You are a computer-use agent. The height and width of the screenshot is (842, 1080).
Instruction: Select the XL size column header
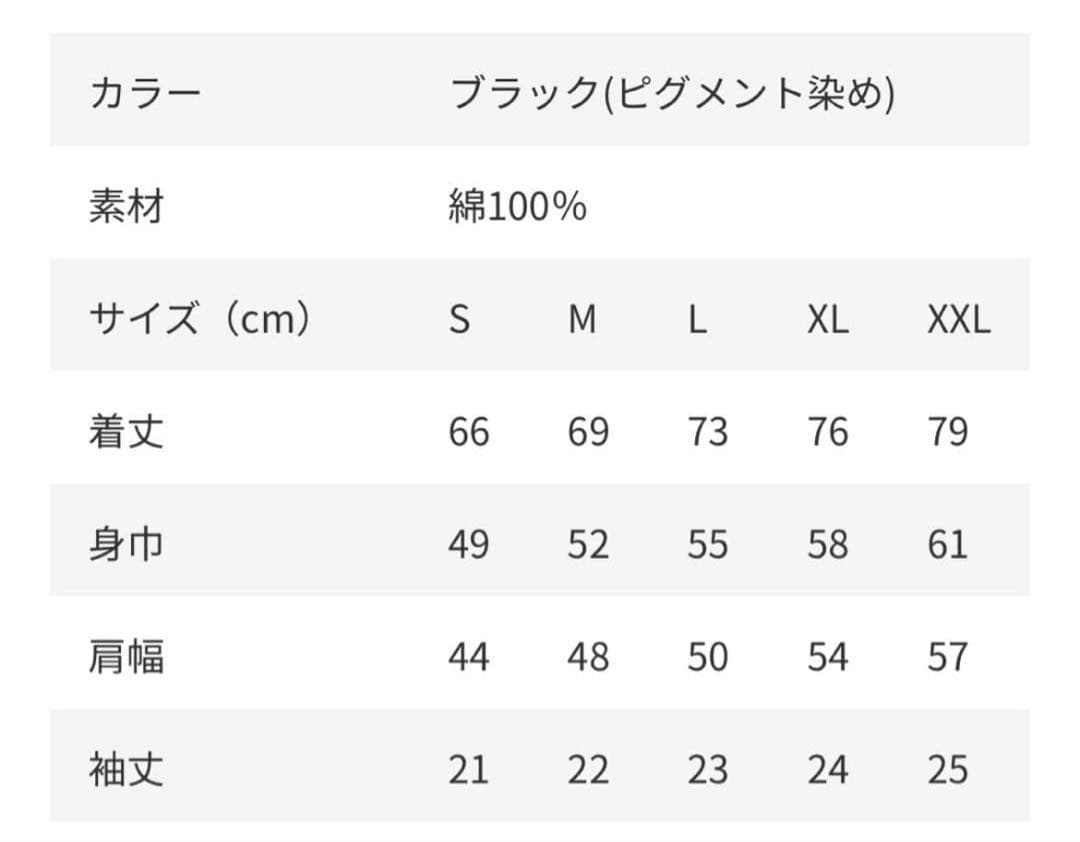click(x=828, y=319)
